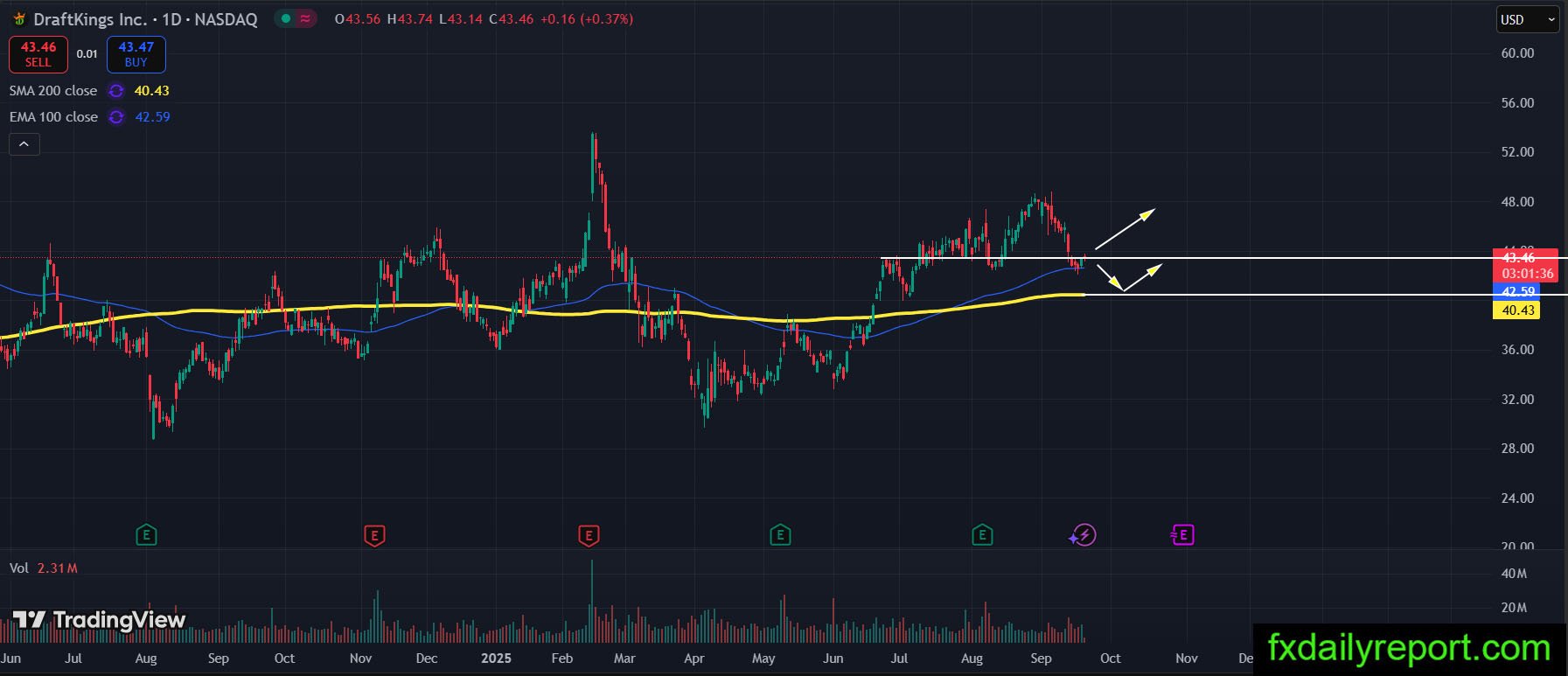Click the high price H43.74
1568x676 pixels.
(410, 19)
